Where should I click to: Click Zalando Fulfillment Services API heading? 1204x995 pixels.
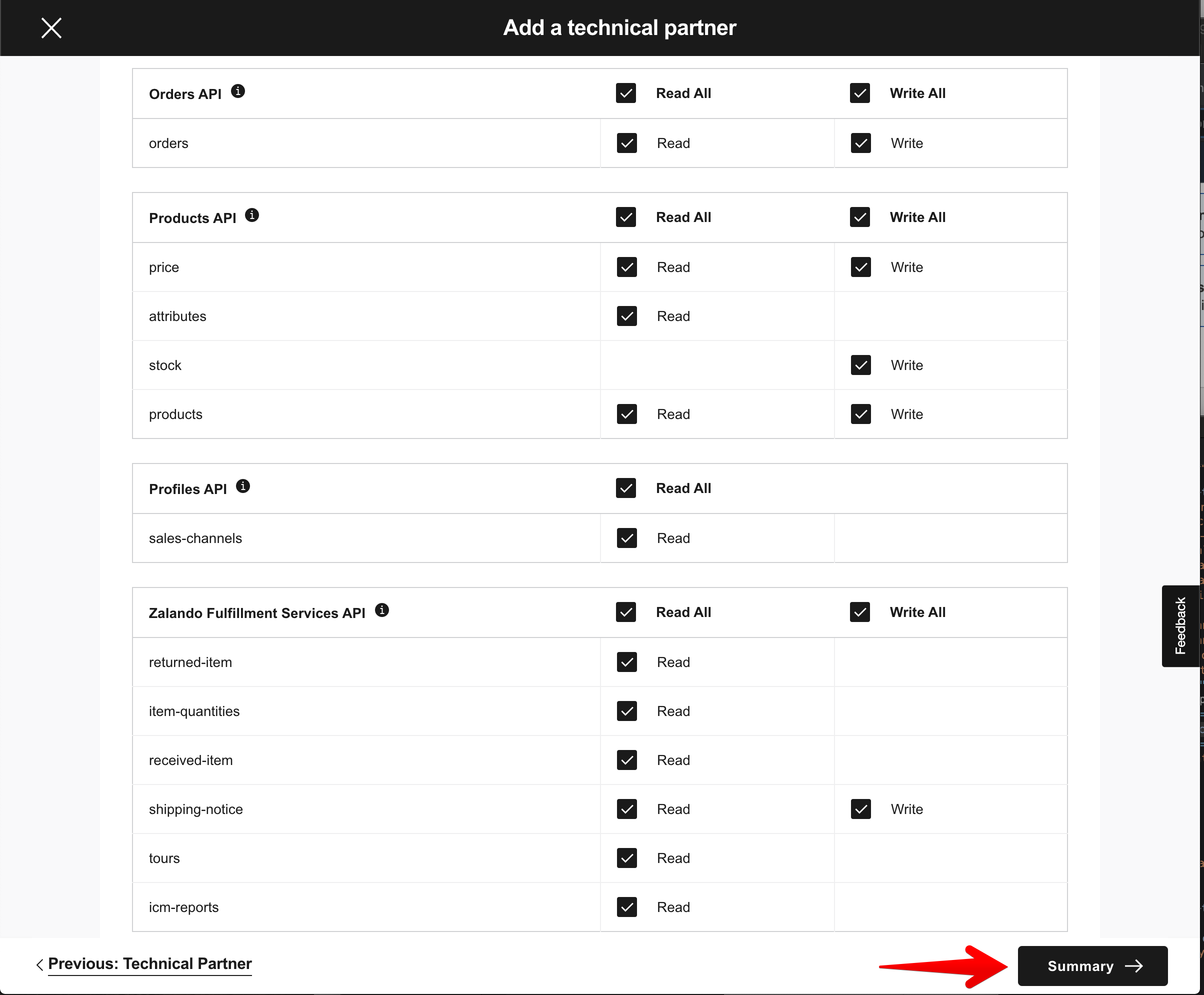click(256, 612)
